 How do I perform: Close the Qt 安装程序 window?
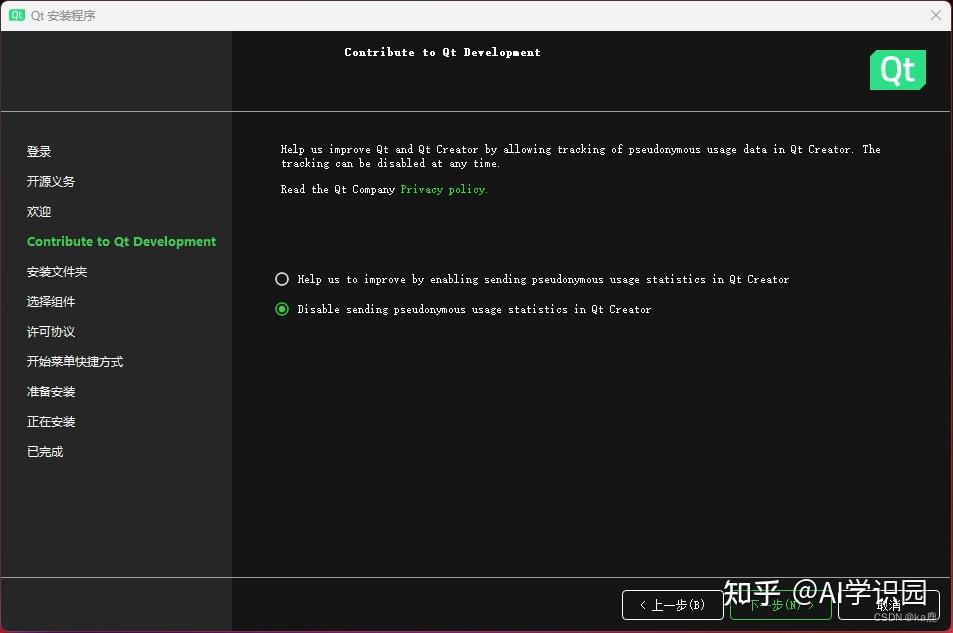(936, 15)
